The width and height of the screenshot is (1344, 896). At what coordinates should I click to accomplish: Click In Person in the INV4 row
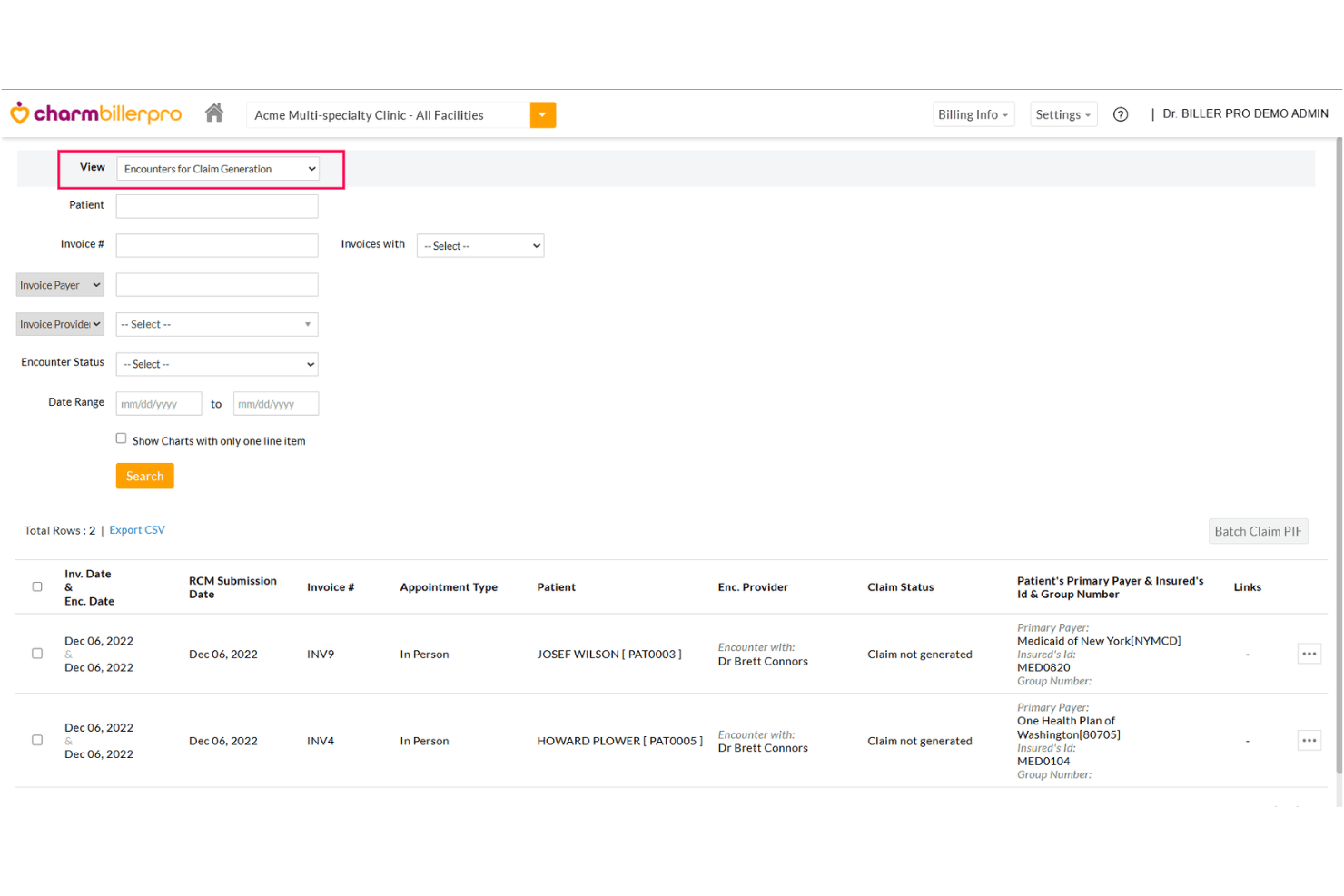[x=424, y=742]
